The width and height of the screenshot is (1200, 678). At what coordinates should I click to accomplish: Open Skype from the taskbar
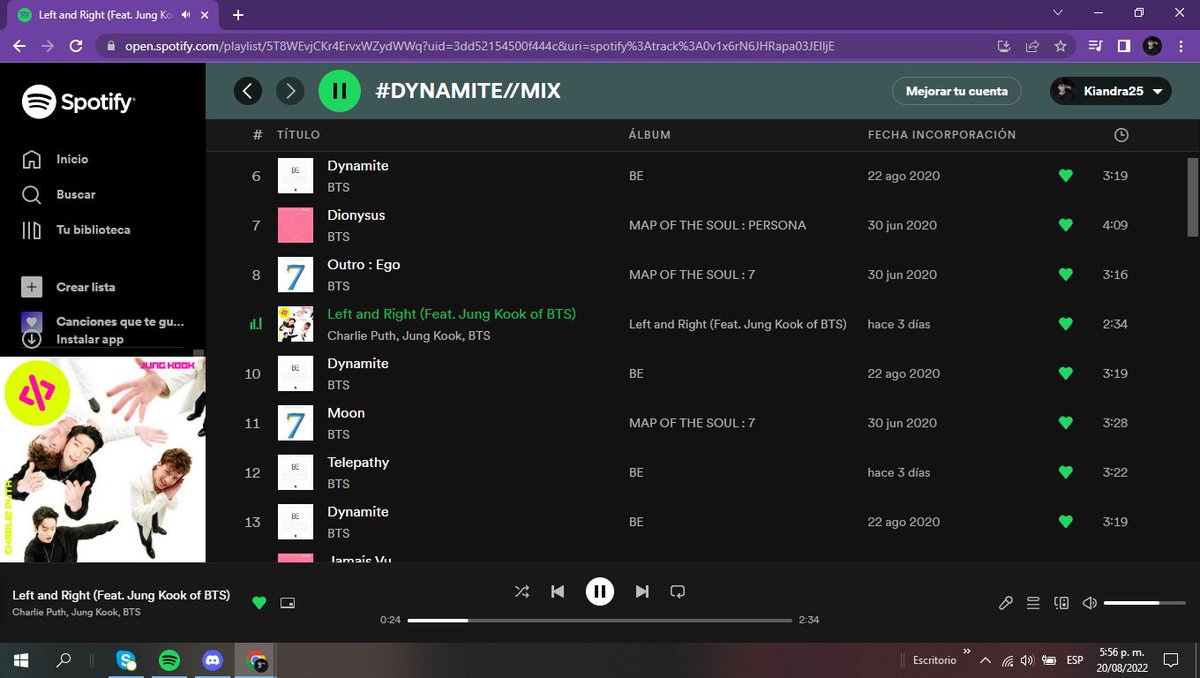click(126, 660)
